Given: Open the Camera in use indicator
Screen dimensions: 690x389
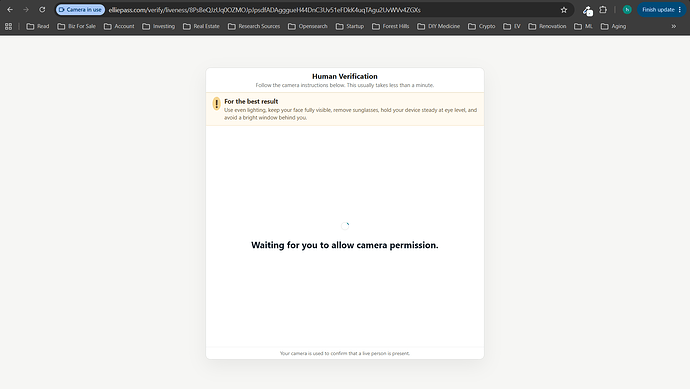Looking at the screenshot, I should tap(80, 10).
